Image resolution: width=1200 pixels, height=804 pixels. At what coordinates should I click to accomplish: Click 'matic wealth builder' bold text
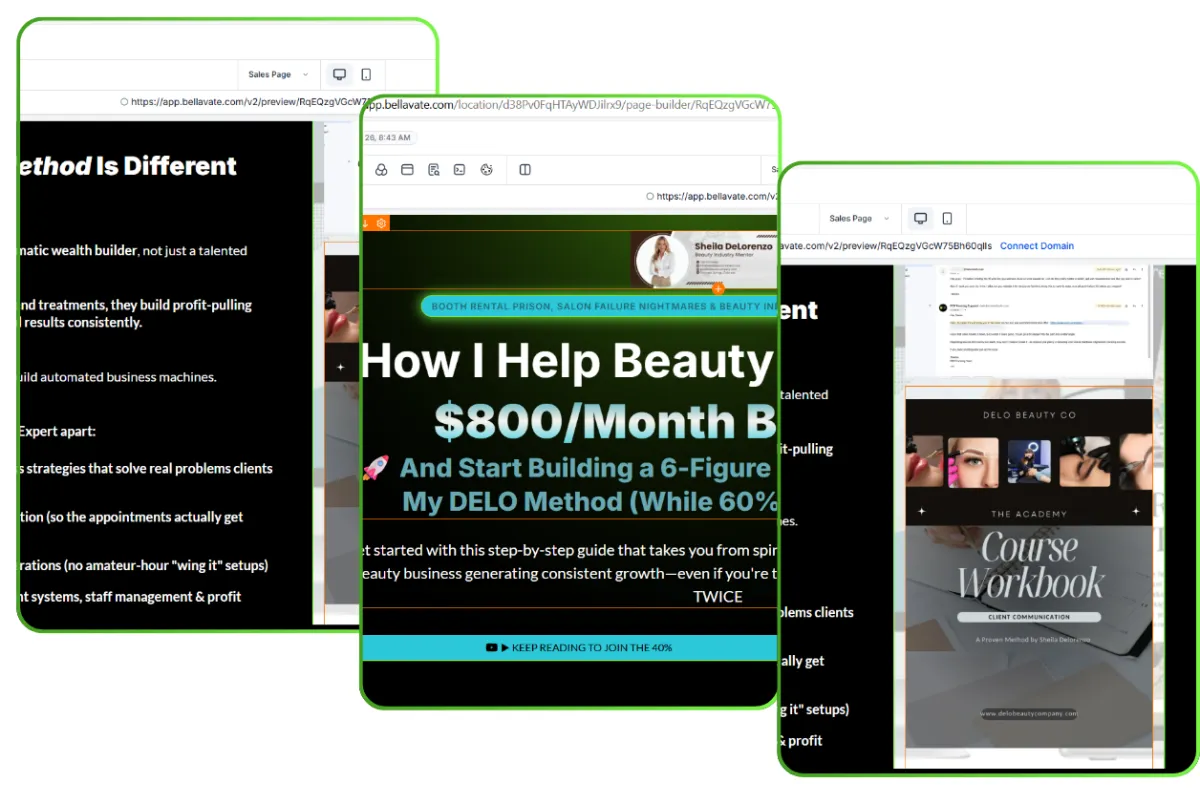click(x=78, y=251)
